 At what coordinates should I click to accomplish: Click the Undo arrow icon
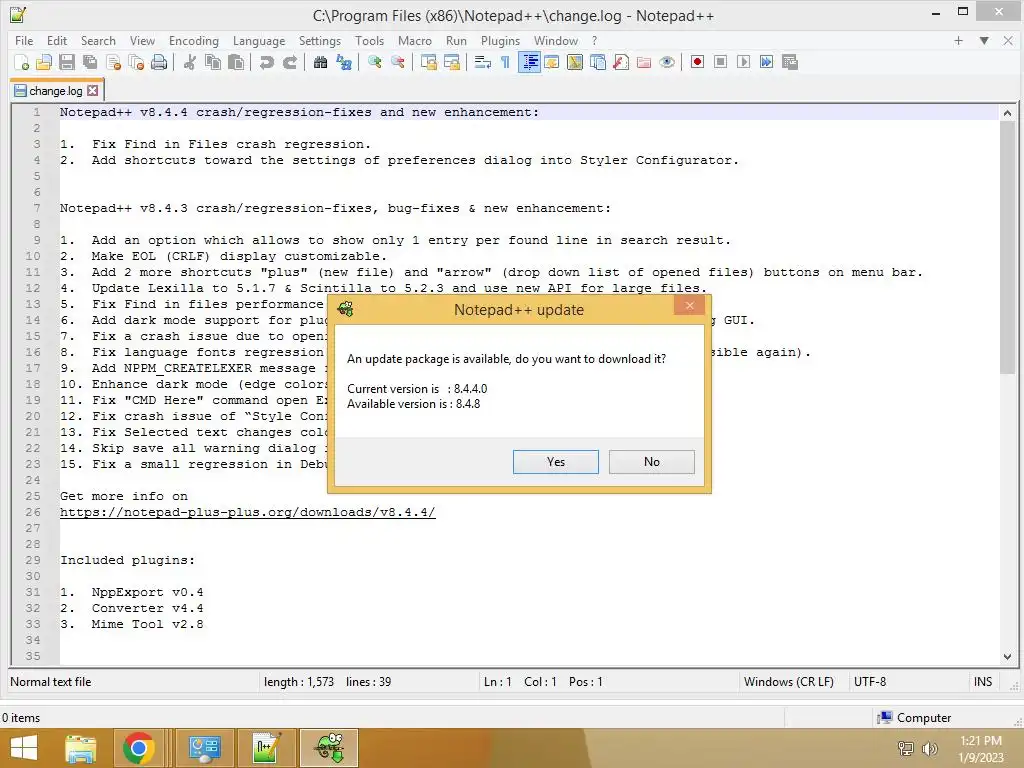(266, 62)
